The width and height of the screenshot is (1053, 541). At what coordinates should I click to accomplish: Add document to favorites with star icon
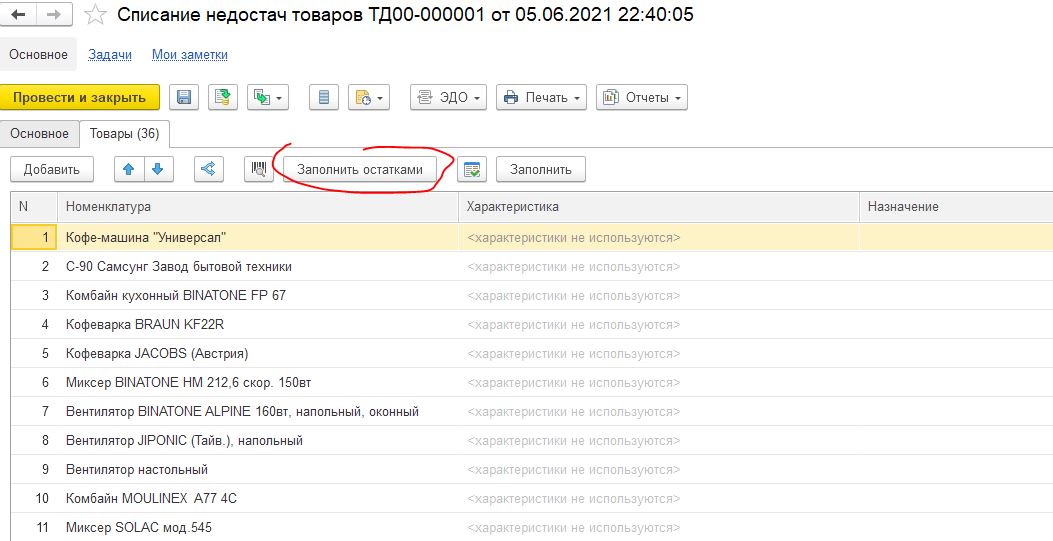pyautogui.click(x=96, y=15)
